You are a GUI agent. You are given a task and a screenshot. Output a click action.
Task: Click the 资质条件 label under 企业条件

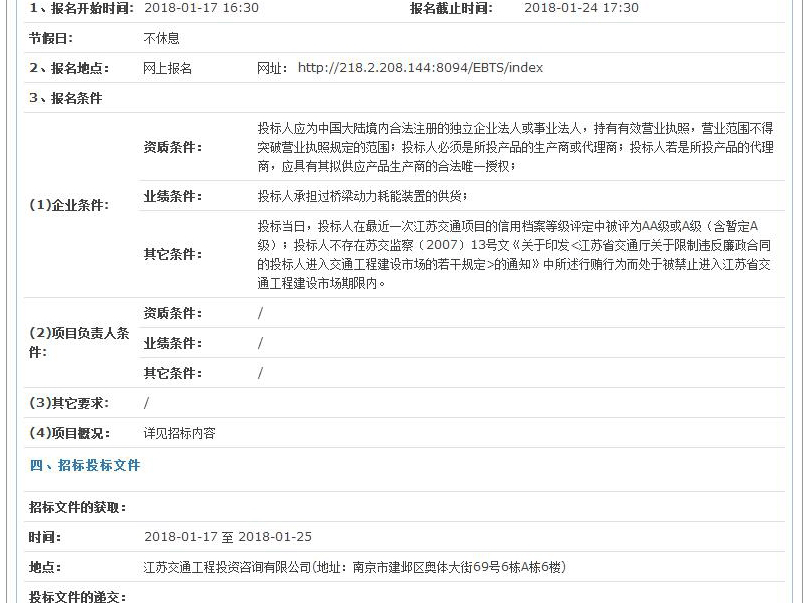click(x=173, y=147)
